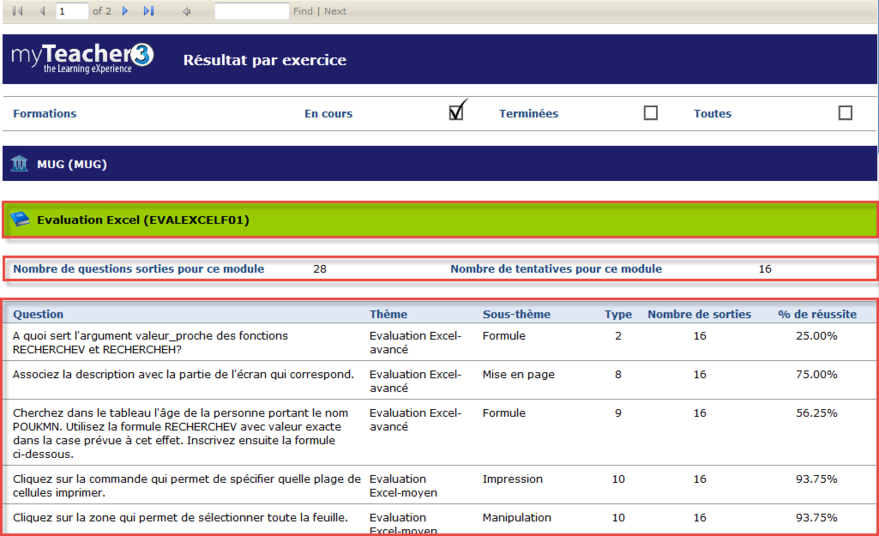Click Nombre de questions sorties label
The image size is (879, 536).
[x=138, y=269]
